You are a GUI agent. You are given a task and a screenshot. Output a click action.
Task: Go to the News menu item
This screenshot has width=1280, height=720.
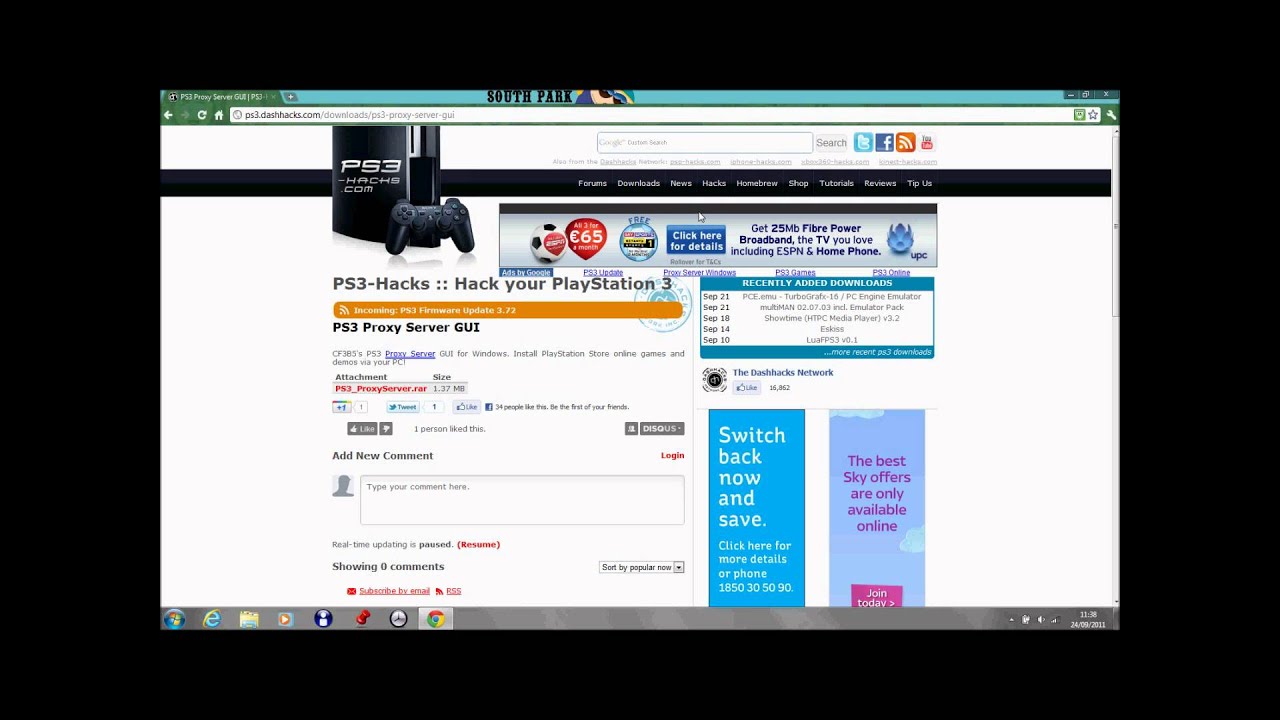point(681,183)
